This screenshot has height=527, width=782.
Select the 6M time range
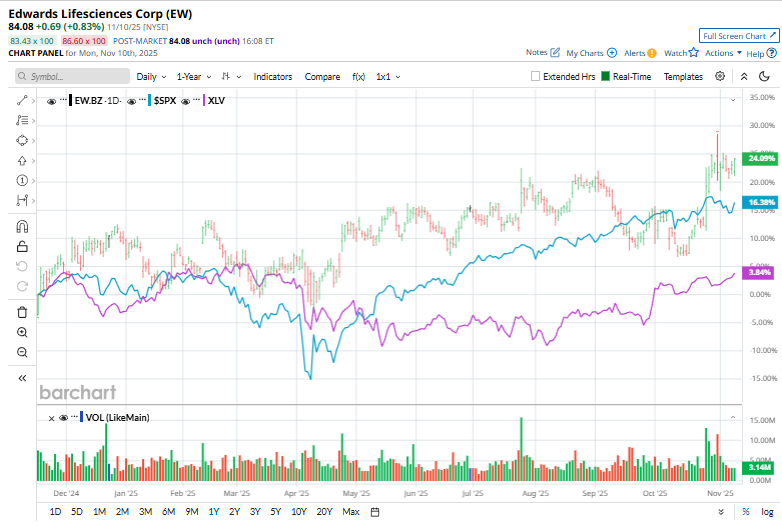click(168, 512)
